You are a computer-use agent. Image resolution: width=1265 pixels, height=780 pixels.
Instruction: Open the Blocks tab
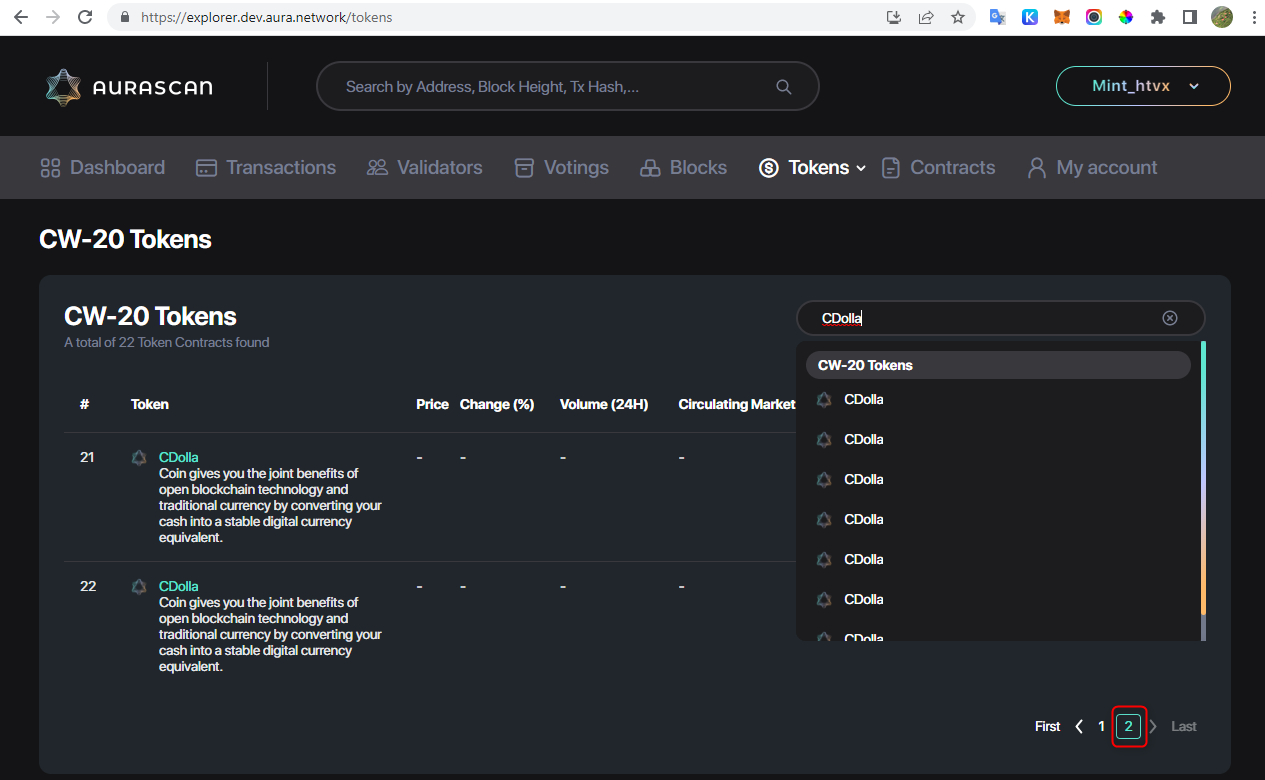coord(683,168)
